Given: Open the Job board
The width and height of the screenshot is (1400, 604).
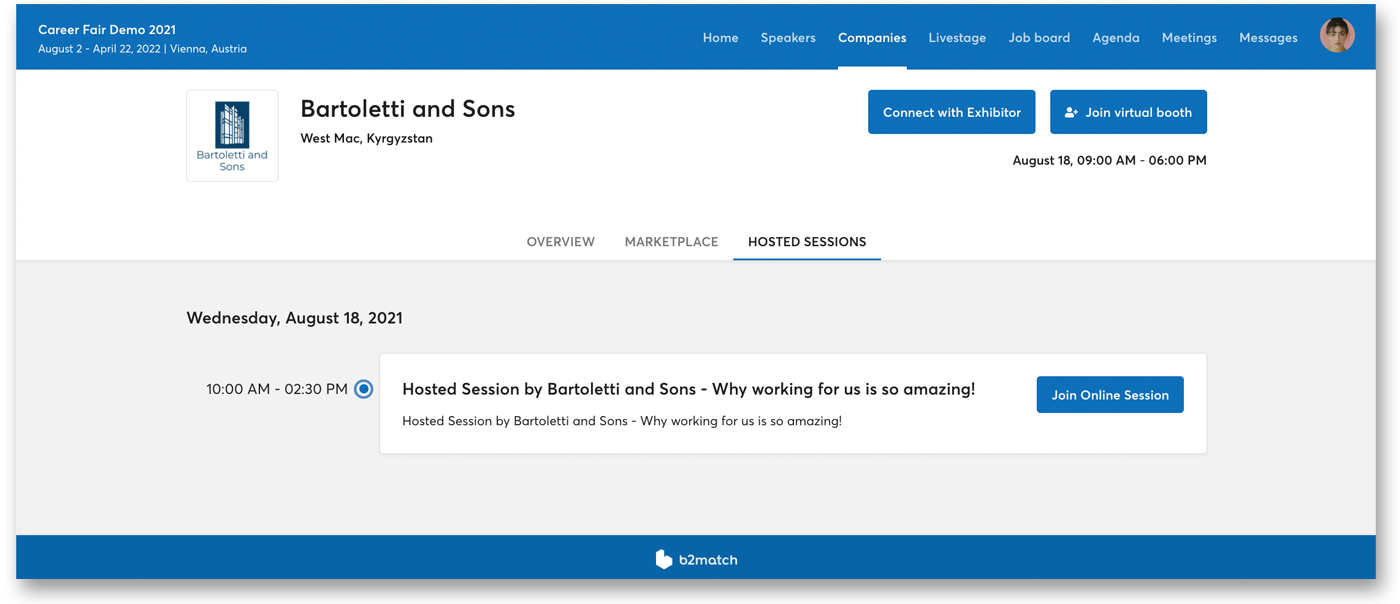Looking at the screenshot, I should point(1039,38).
